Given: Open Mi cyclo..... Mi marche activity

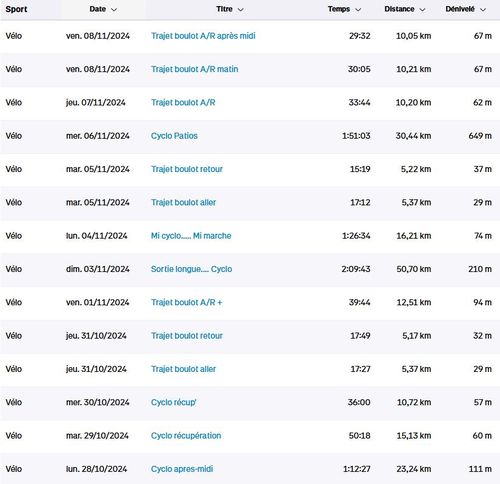Looking at the screenshot, I should point(191,236).
